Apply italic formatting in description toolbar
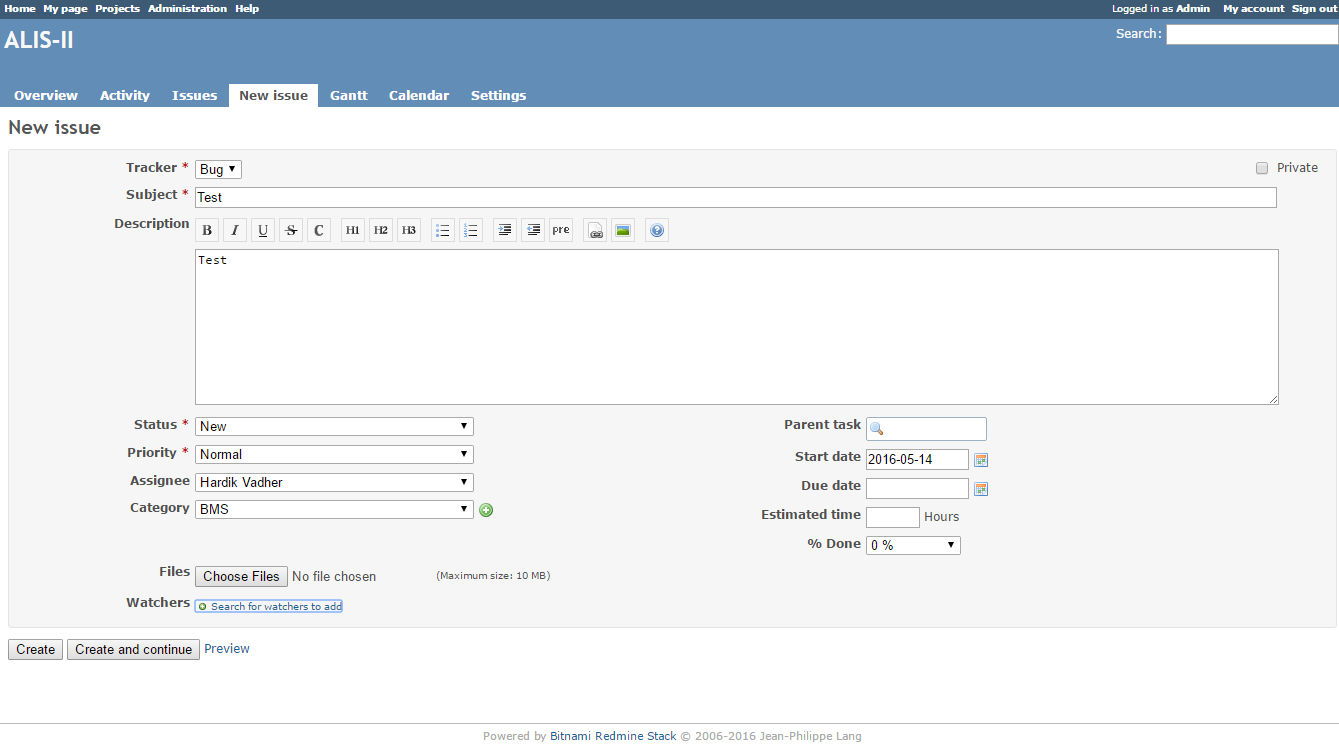The image size is (1339, 747). coord(235,231)
